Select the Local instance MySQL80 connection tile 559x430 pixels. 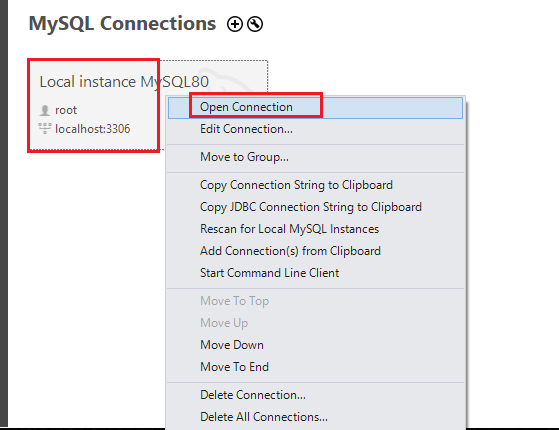click(x=148, y=105)
